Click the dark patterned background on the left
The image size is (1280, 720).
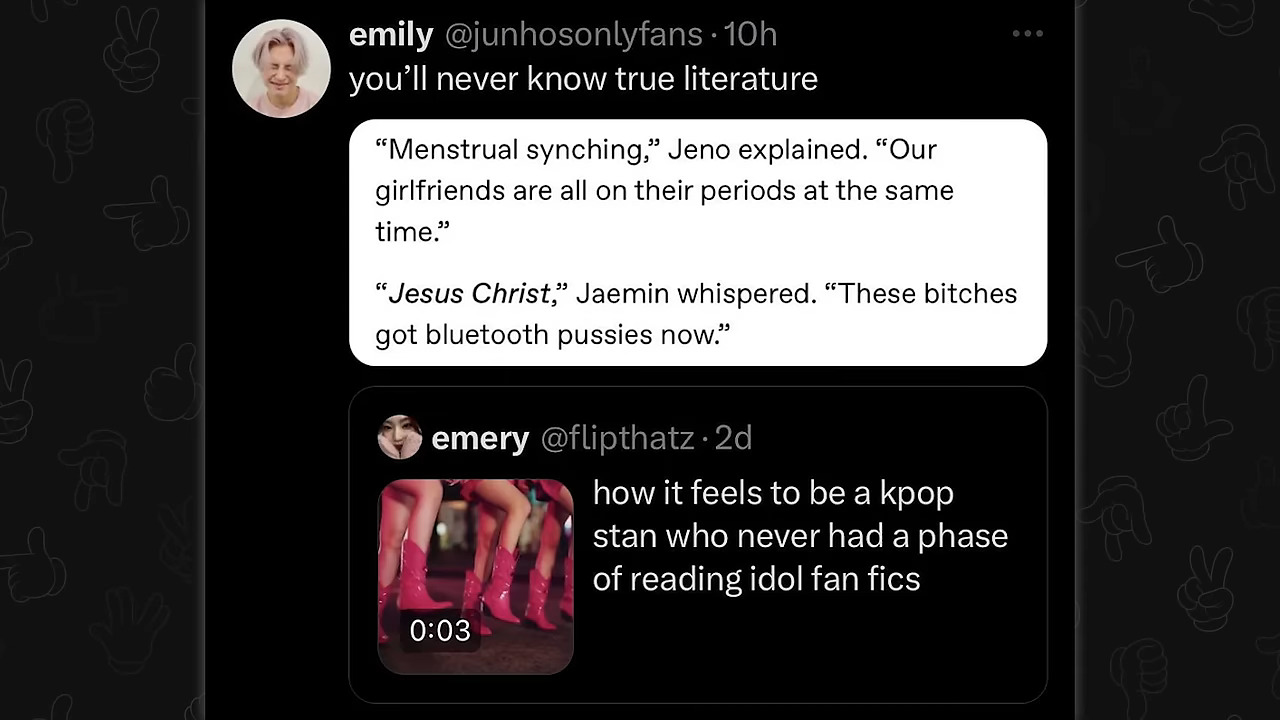tap(102, 360)
